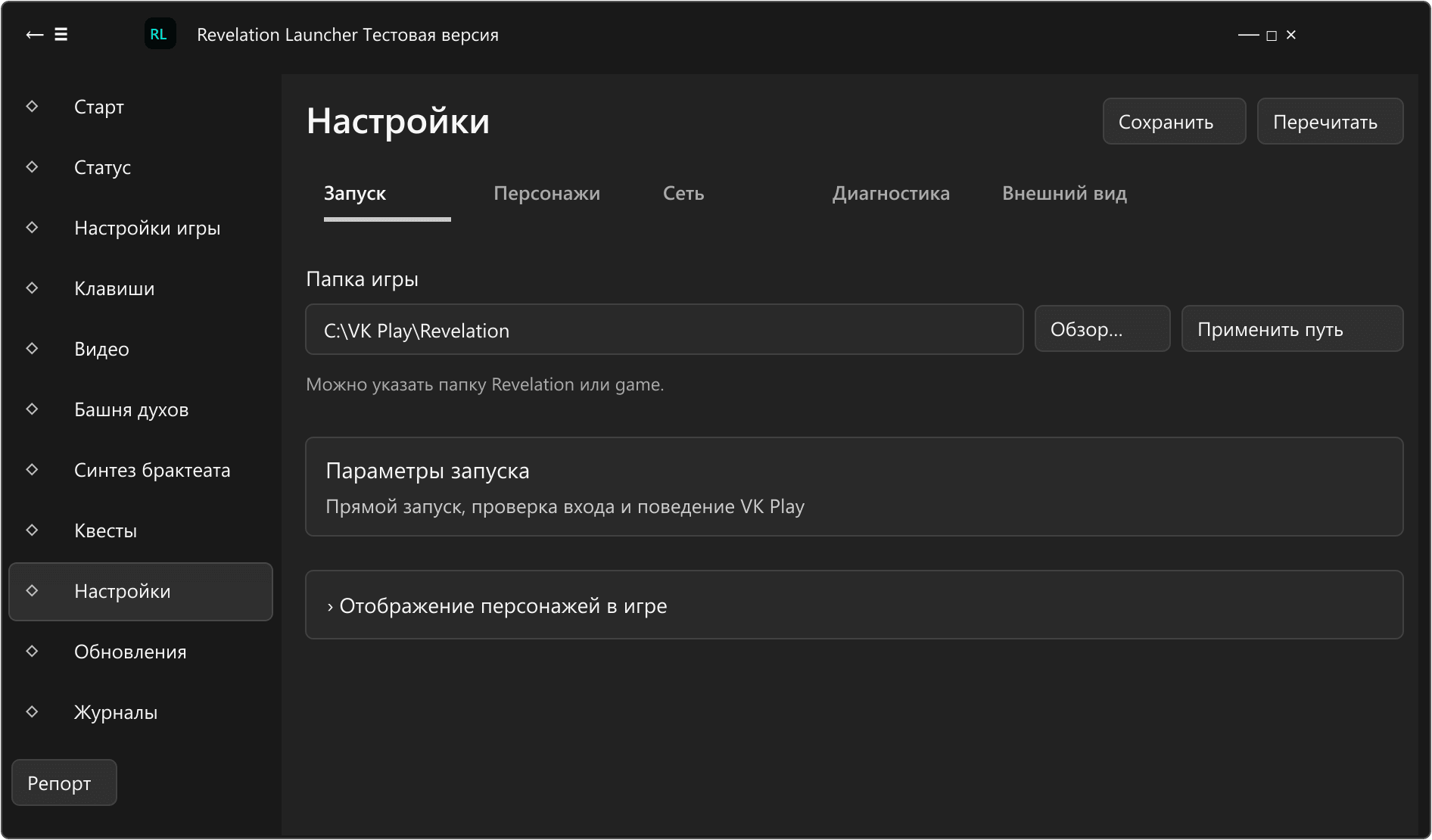Open the Диагностика tab
The width and height of the screenshot is (1432, 840).
(891, 194)
